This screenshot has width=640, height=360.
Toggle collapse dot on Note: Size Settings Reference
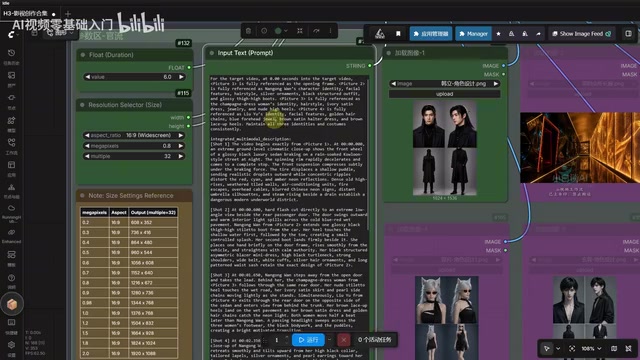pyautogui.click(x=82, y=196)
